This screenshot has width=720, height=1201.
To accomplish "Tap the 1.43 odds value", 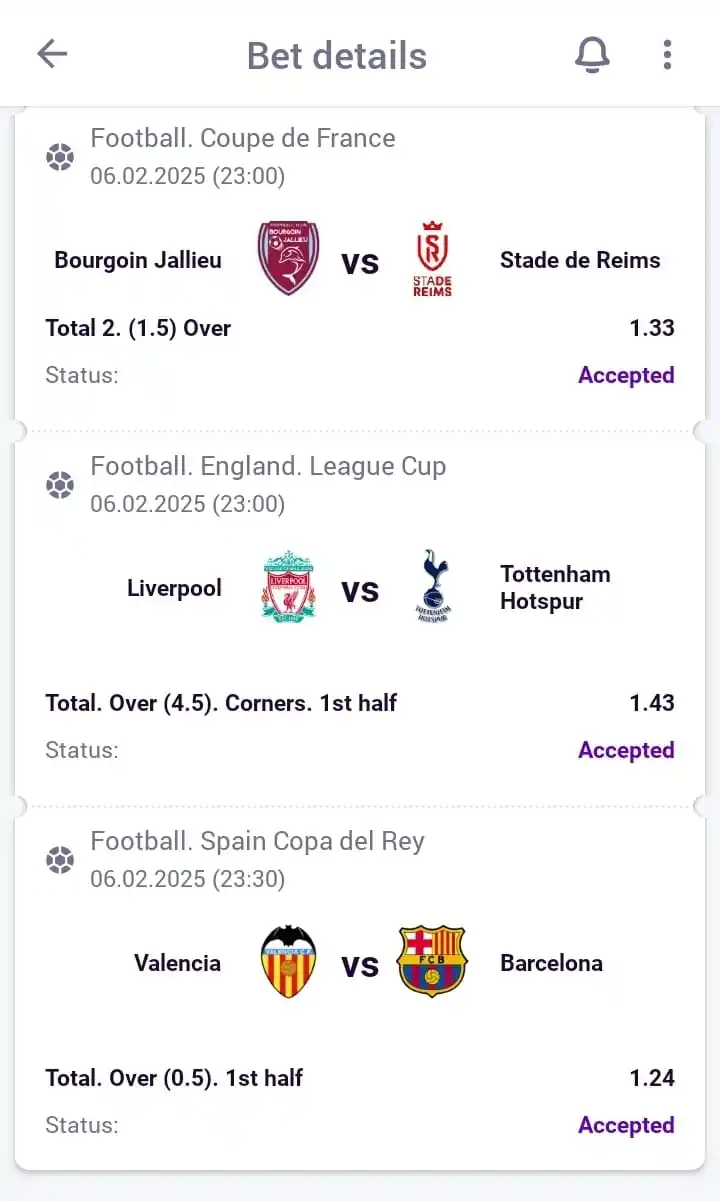I will (652, 703).
